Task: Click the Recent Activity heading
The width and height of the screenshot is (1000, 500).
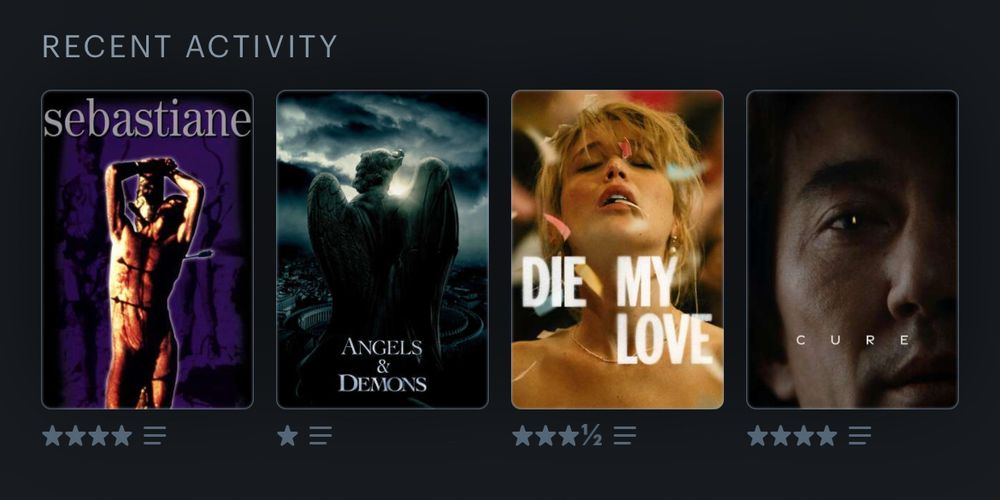Action: 189,47
